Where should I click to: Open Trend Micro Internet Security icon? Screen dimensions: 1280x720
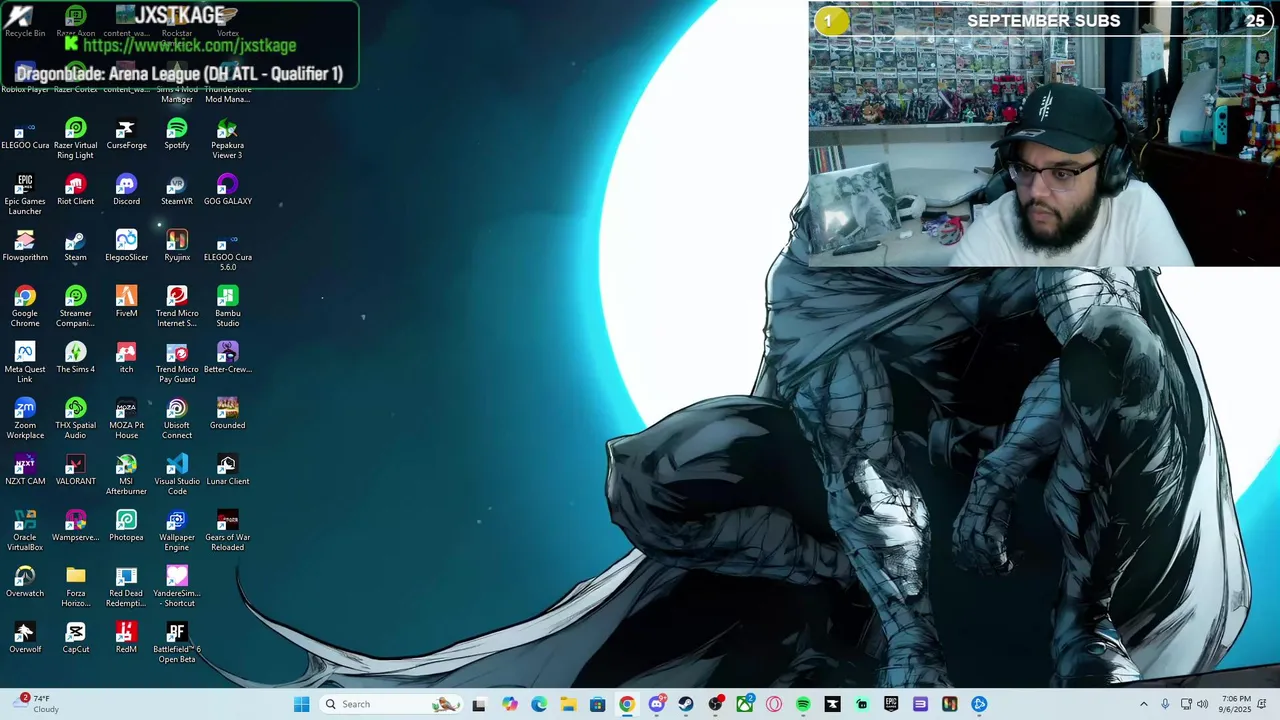[x=177, y=307]
